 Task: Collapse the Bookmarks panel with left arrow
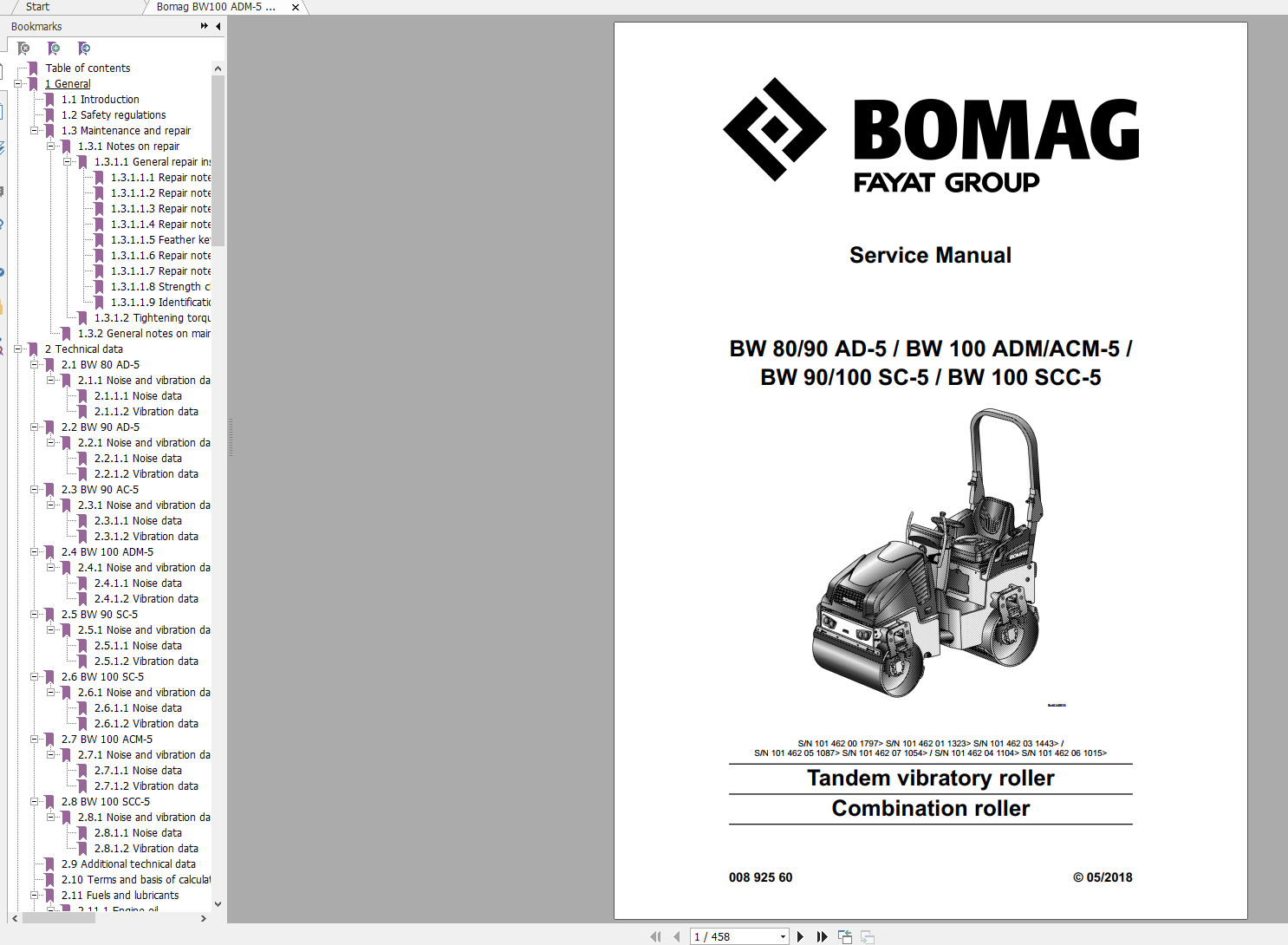point(218,26)
